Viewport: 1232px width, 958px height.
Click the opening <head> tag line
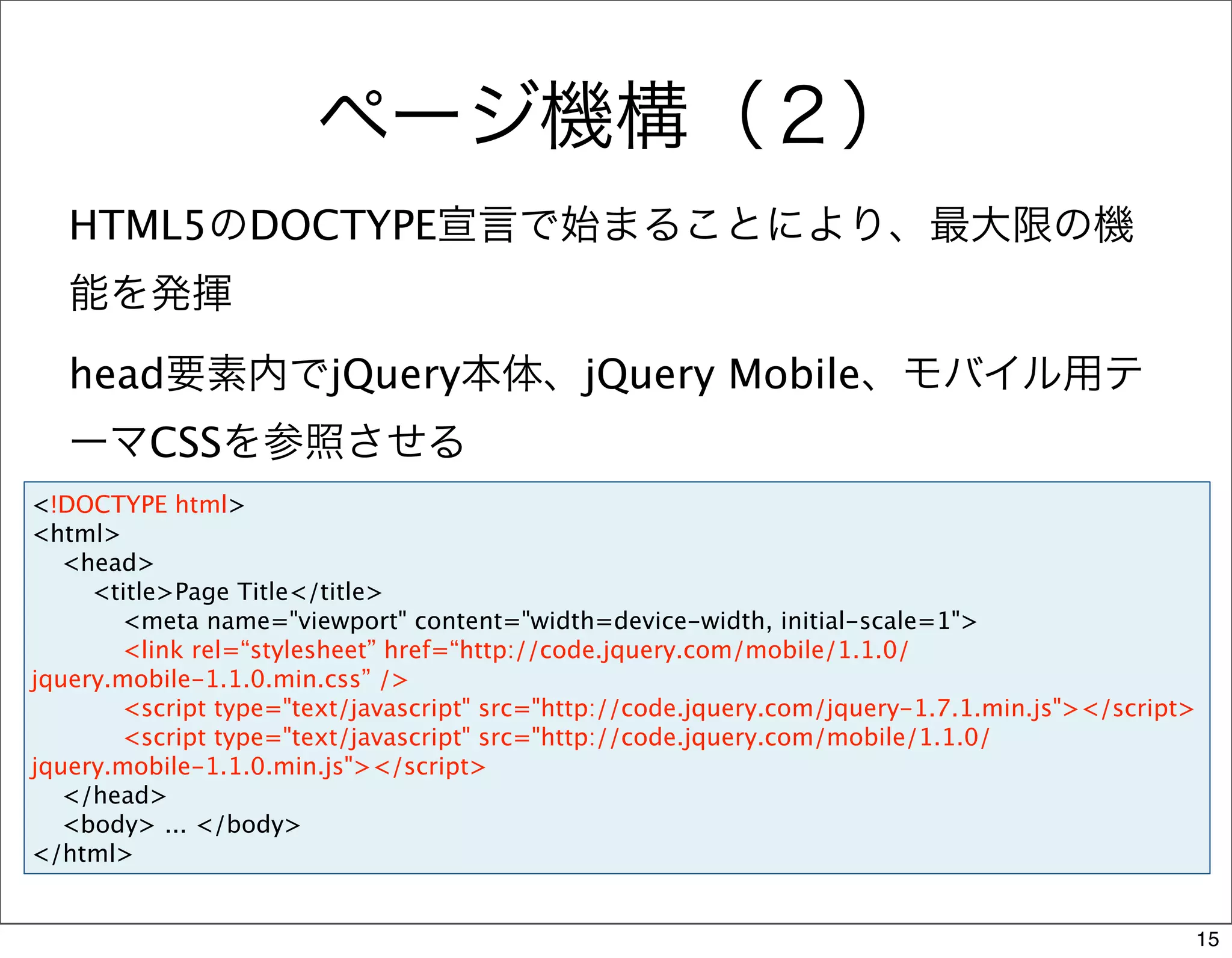[x=109, y=563]
